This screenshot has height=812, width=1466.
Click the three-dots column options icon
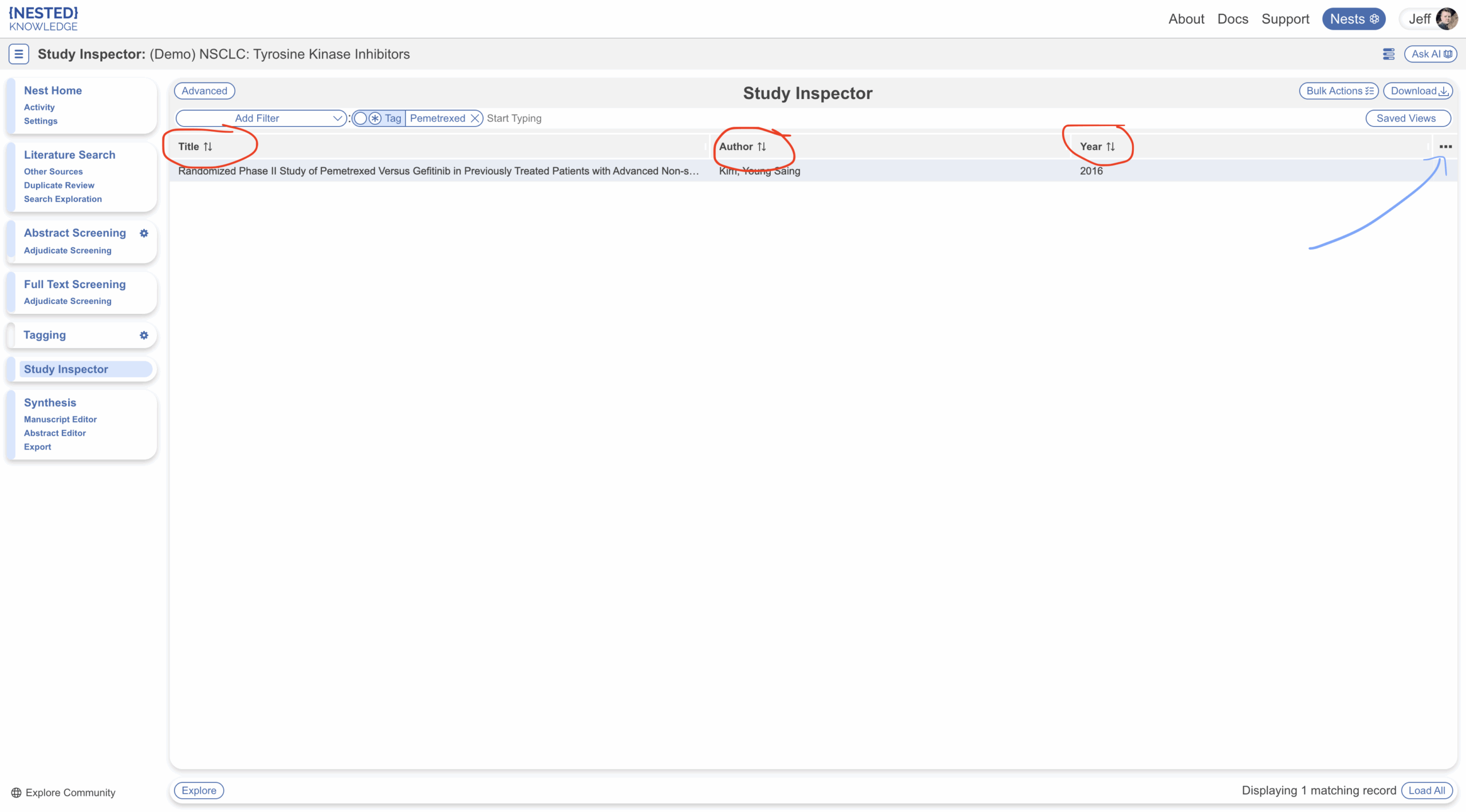tap(1445, 147)
